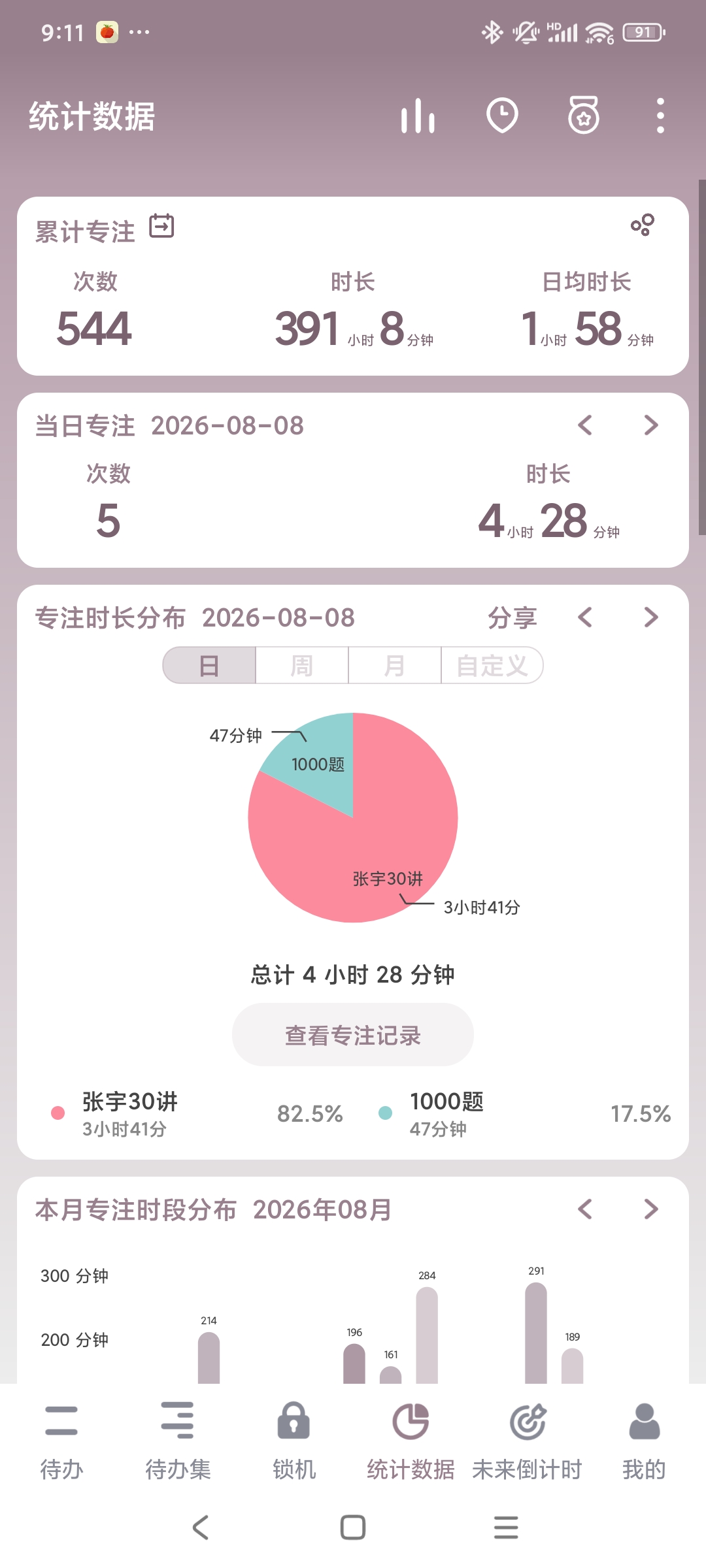Image resolution: width=706 pixels, height=1568 pixels.
Task: Switch to the 待办 tab
Action: point(61,1441)
